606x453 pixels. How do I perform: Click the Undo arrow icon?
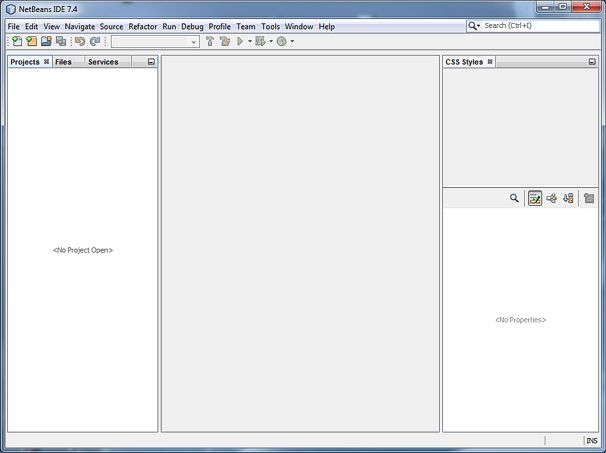tap(80, 41)
